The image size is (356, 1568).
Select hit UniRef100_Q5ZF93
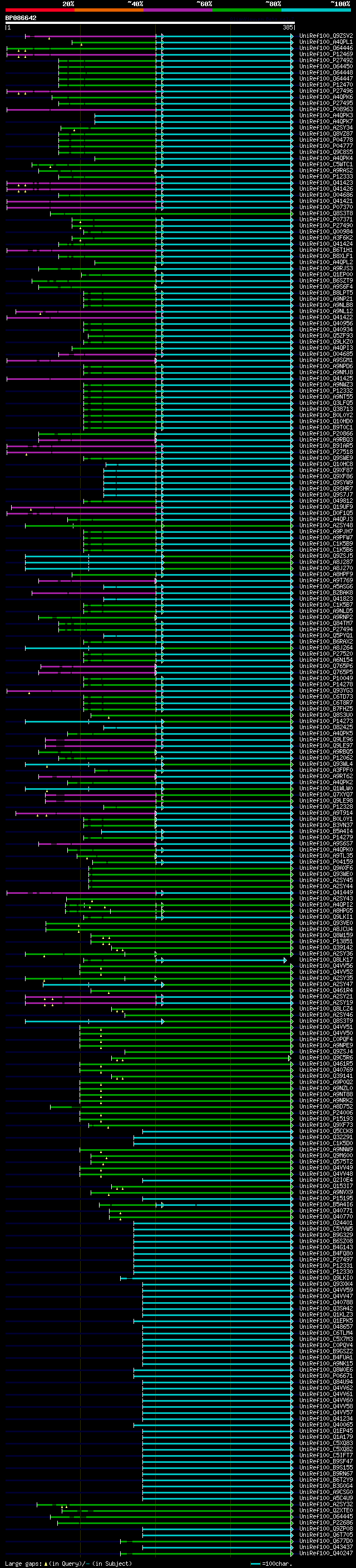326,336
